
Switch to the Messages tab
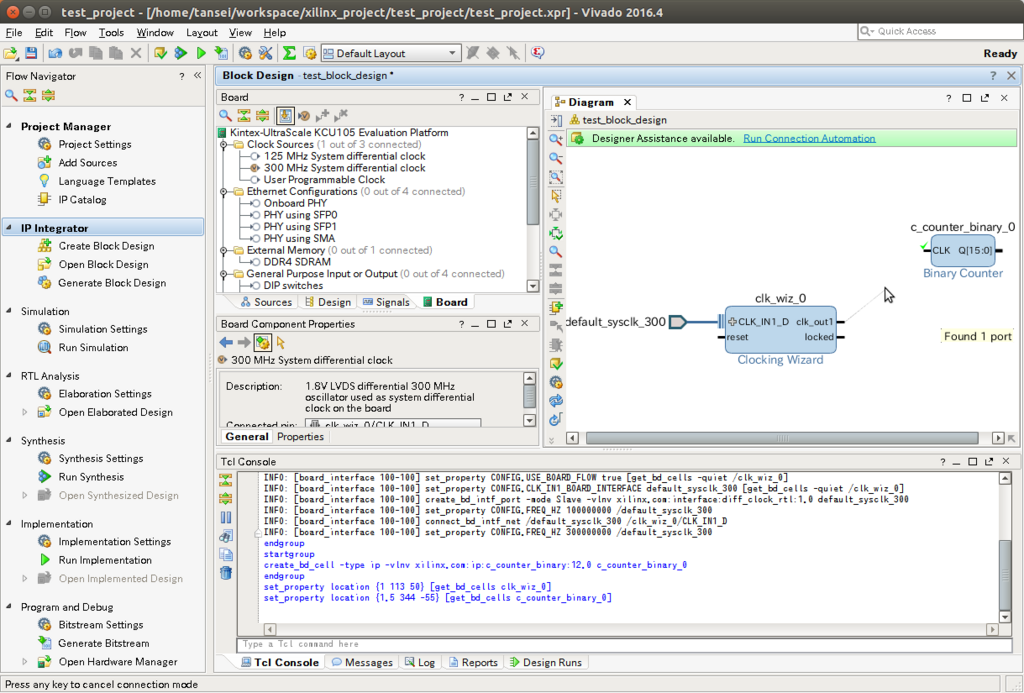click(x=362, y=662)
